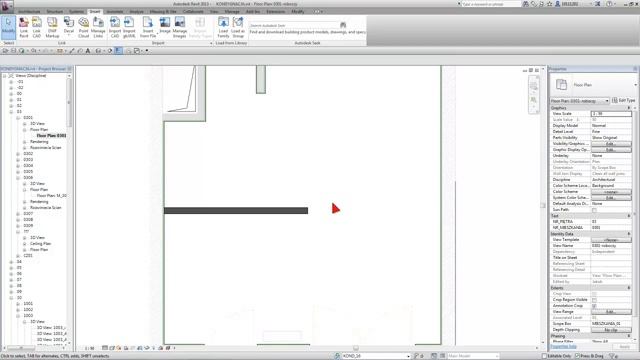Viewport: 640px width, 360px height.
Task: Click the Search Autodesk Seek input field
Action: [x=294, y=25]
